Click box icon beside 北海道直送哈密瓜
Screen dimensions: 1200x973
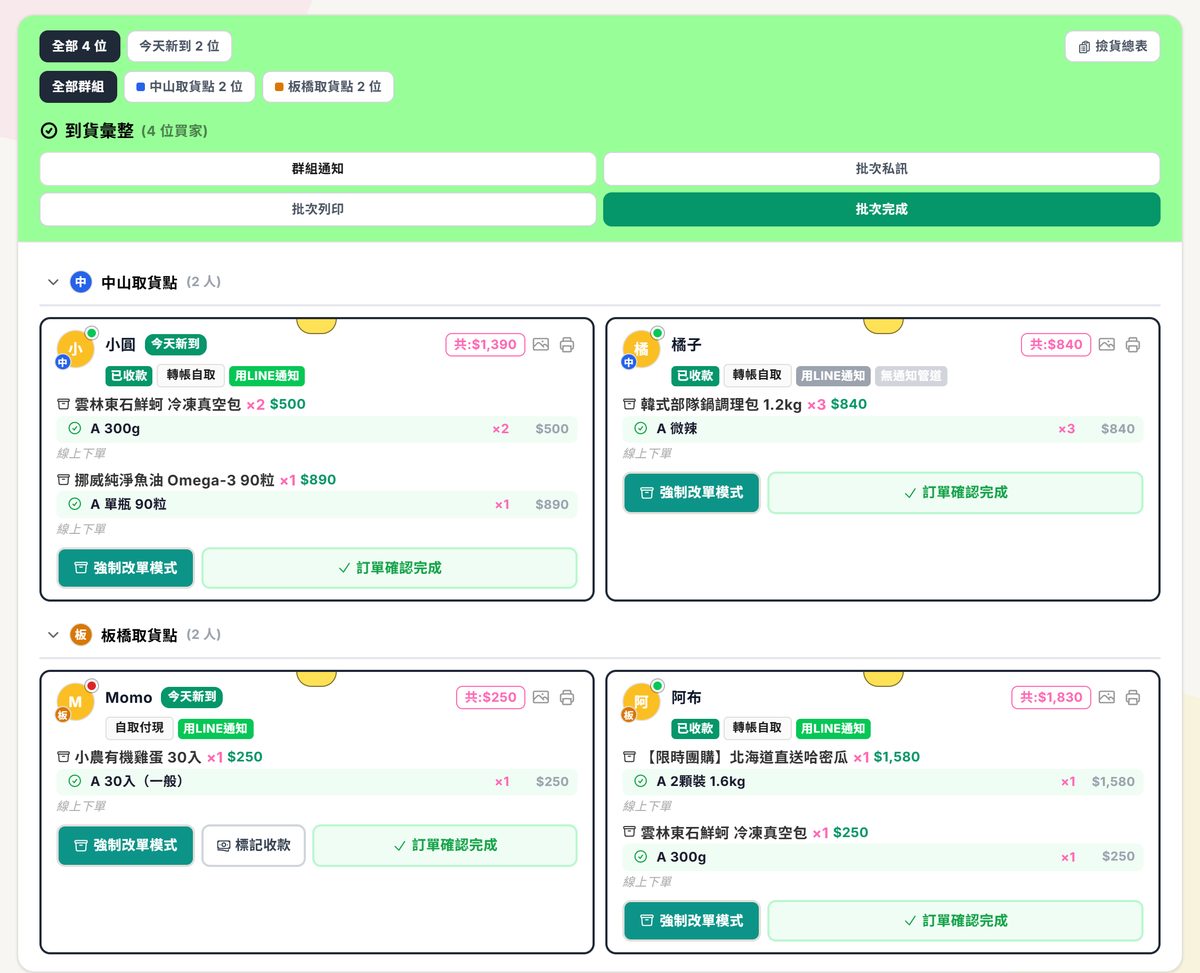[629, 757]
